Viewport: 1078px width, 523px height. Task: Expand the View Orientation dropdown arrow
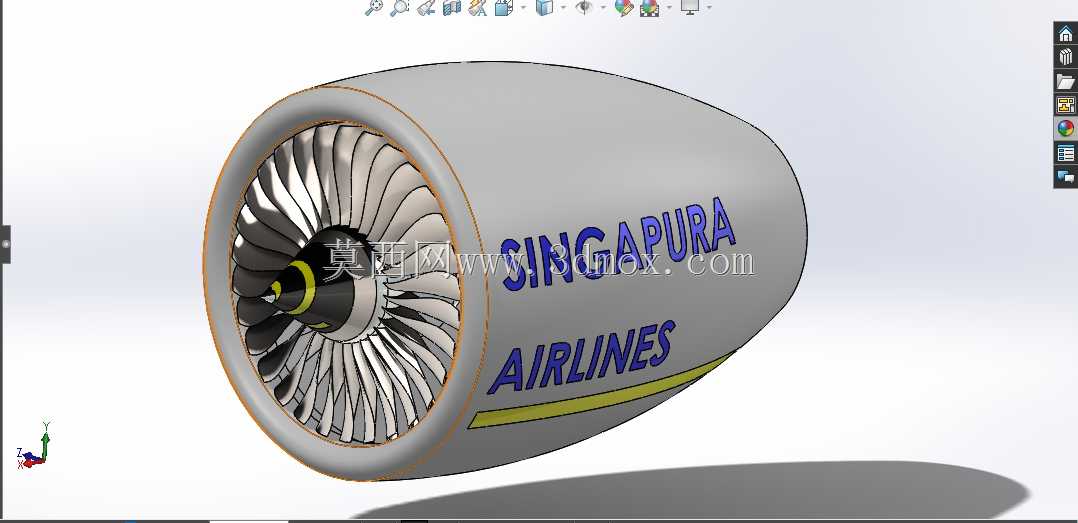click(x=523, y=8)
